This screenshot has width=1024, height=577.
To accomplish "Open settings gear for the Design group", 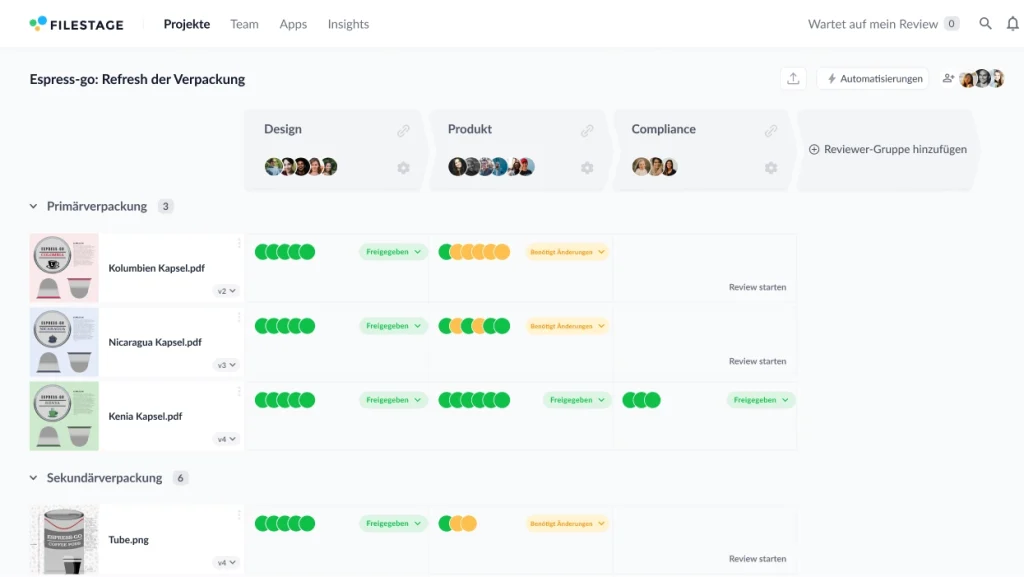I will point(403,168).
